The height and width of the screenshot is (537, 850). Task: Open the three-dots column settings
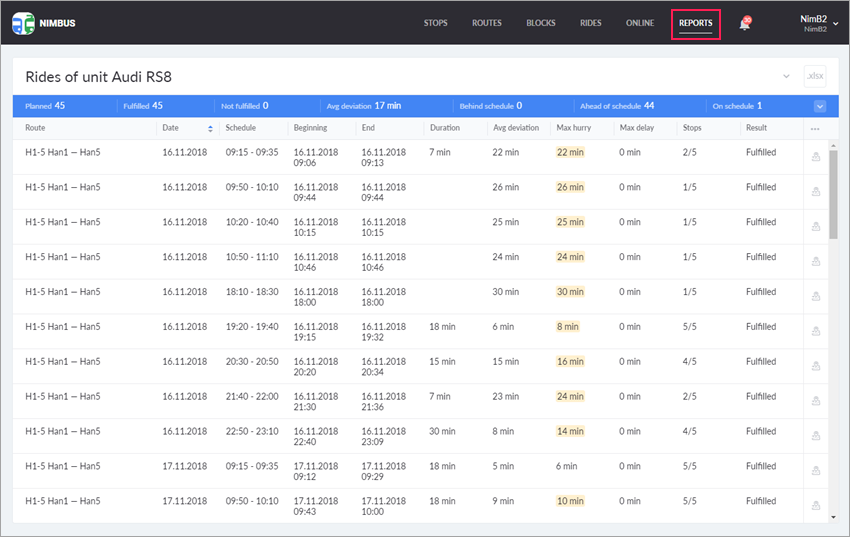point(815,129)
